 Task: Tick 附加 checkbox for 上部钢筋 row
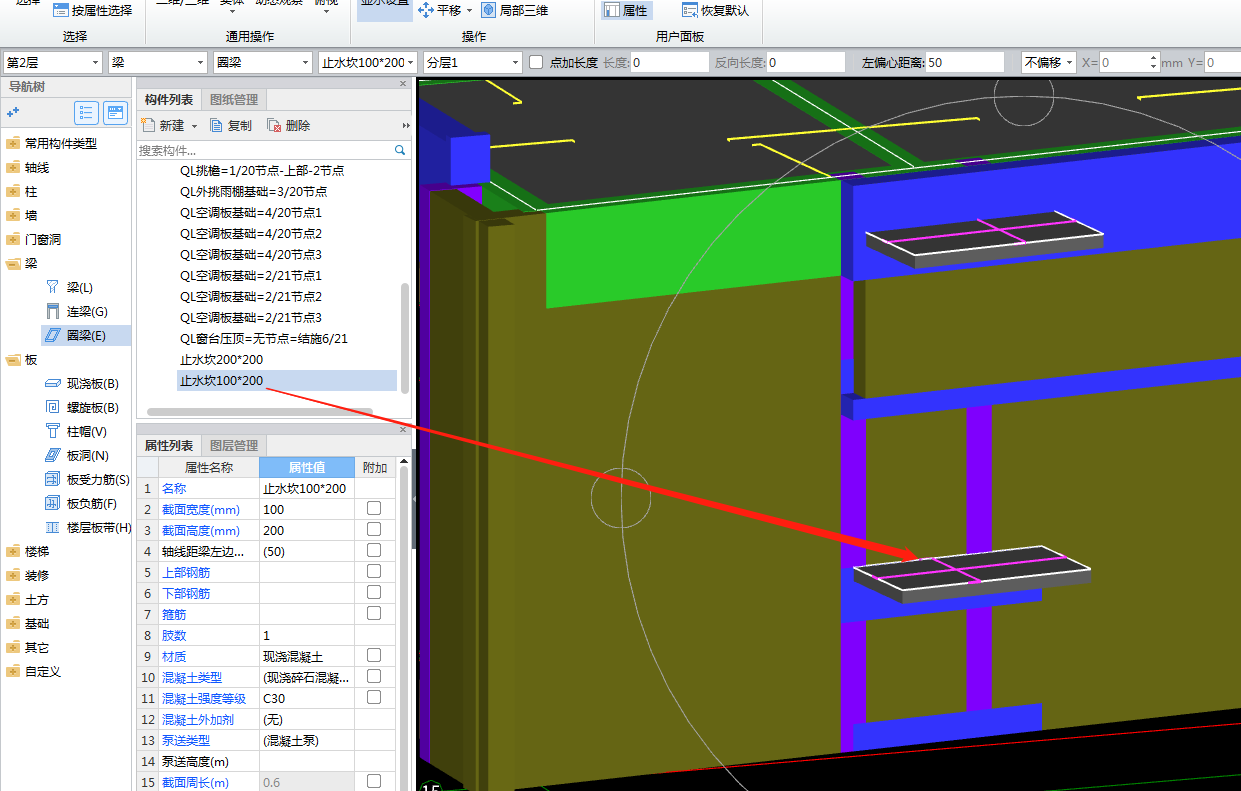pos(374,571)
